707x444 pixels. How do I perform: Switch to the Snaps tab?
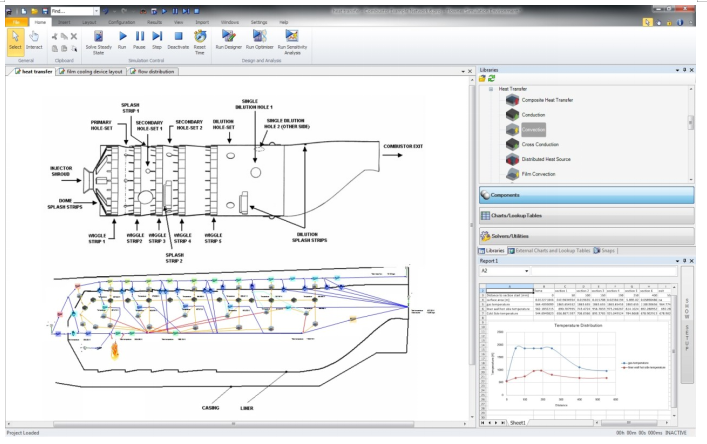[604, 251]
